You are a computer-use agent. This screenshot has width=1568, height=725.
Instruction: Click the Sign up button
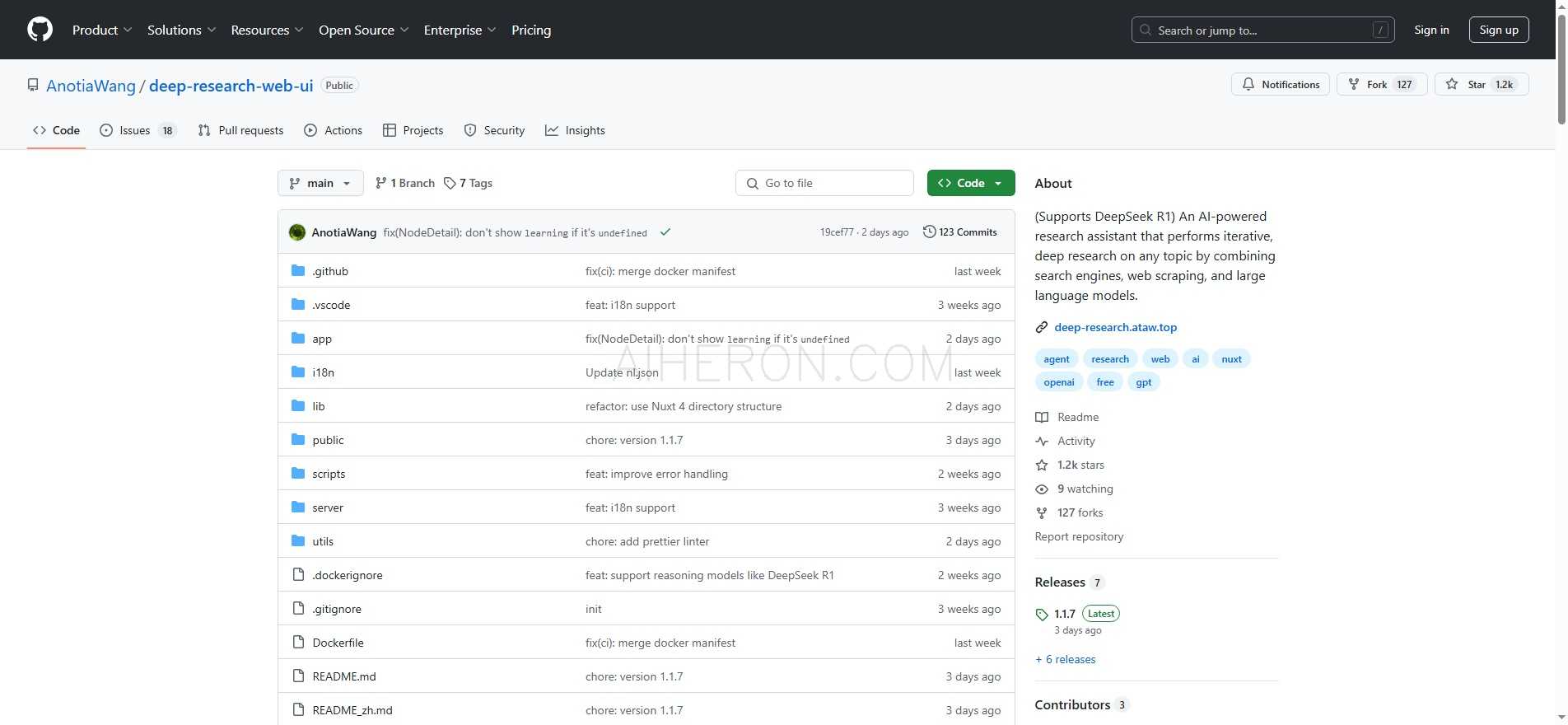1499,30
